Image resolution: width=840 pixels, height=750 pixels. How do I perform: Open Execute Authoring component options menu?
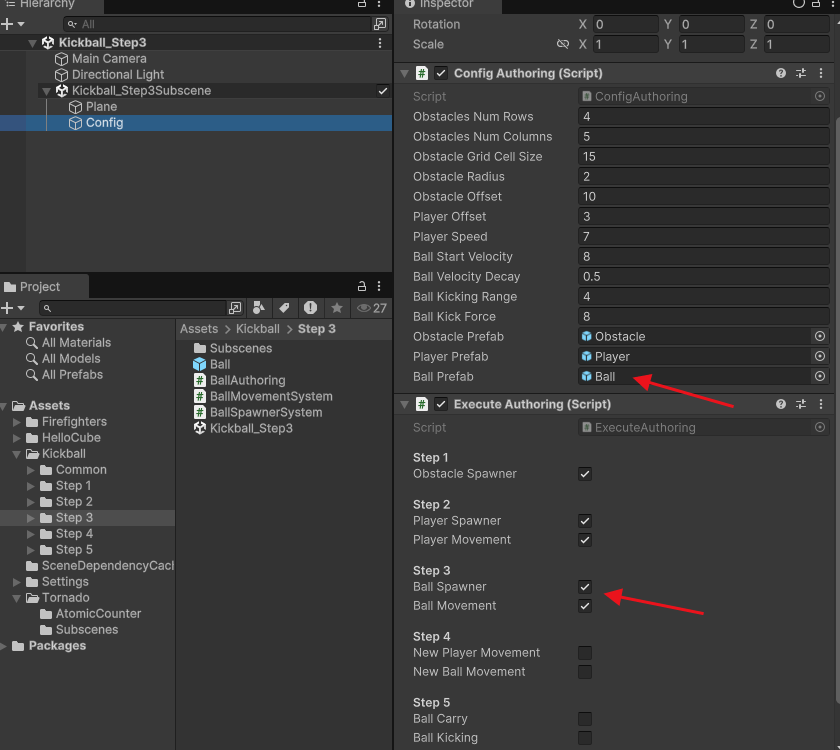click(821, 404)
